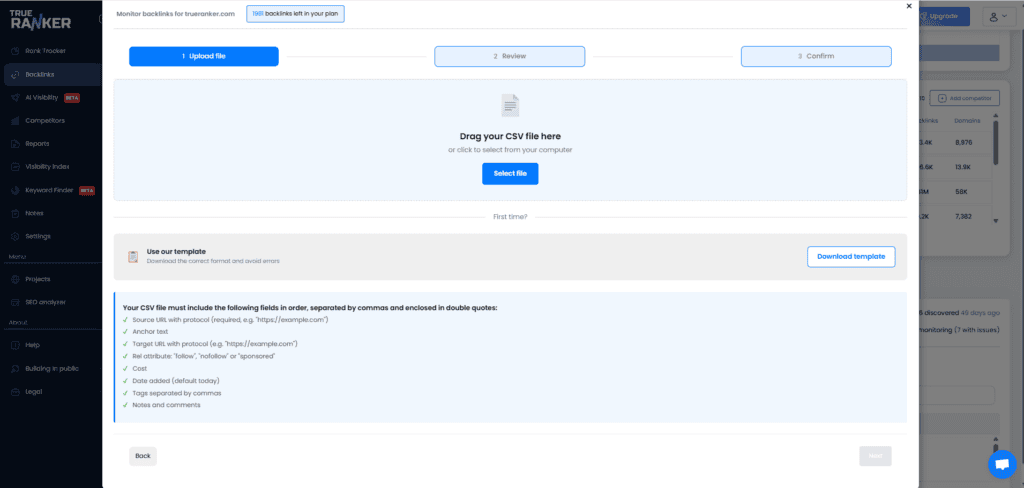
Task: Open AI Visibility in the sidebar
Action: pyautogui.click(x=43, y=98)
